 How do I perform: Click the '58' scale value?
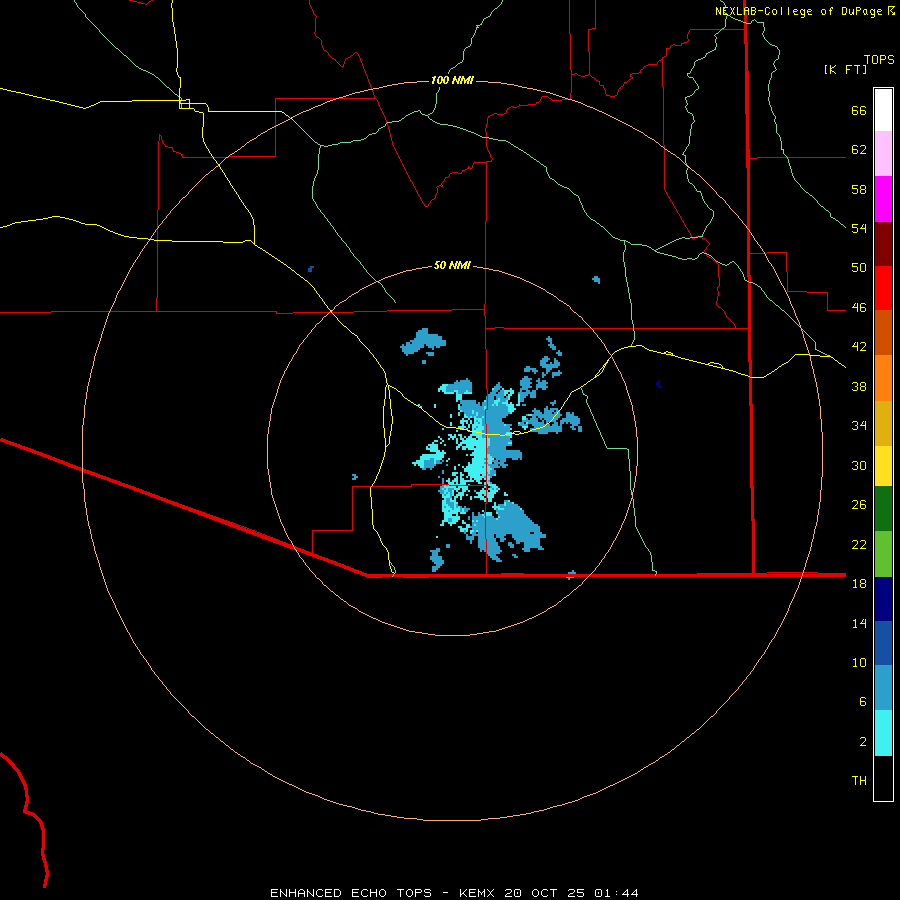859,189
